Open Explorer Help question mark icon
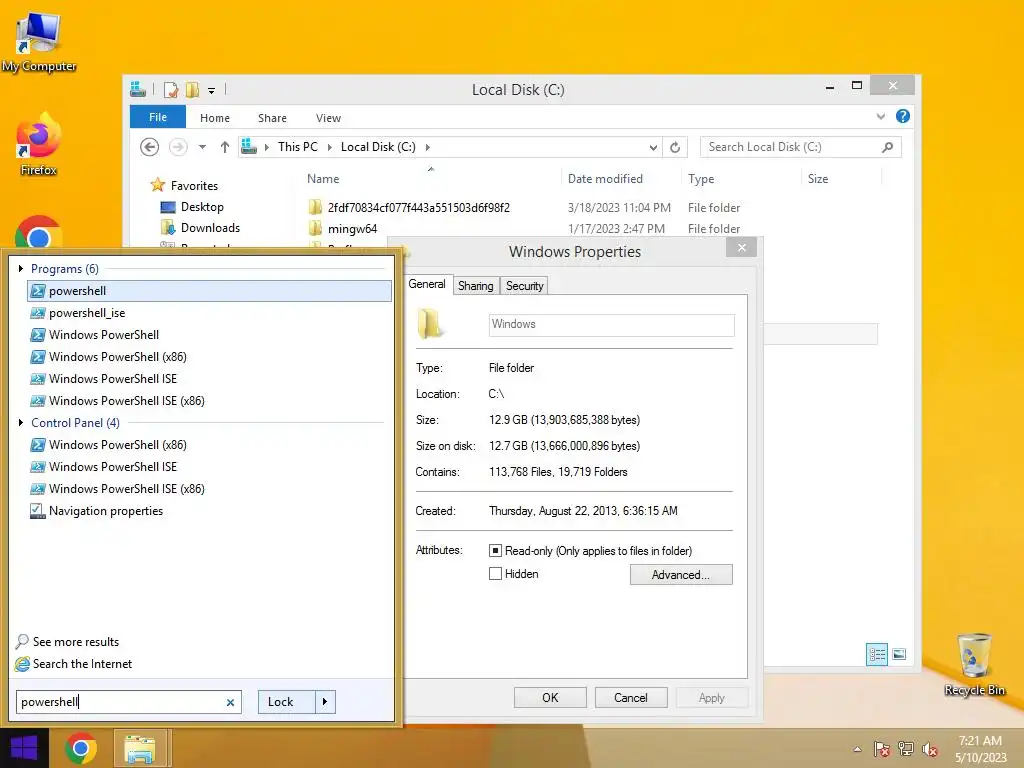Screen dimensions: 1024x768 [x=903, y=116]
